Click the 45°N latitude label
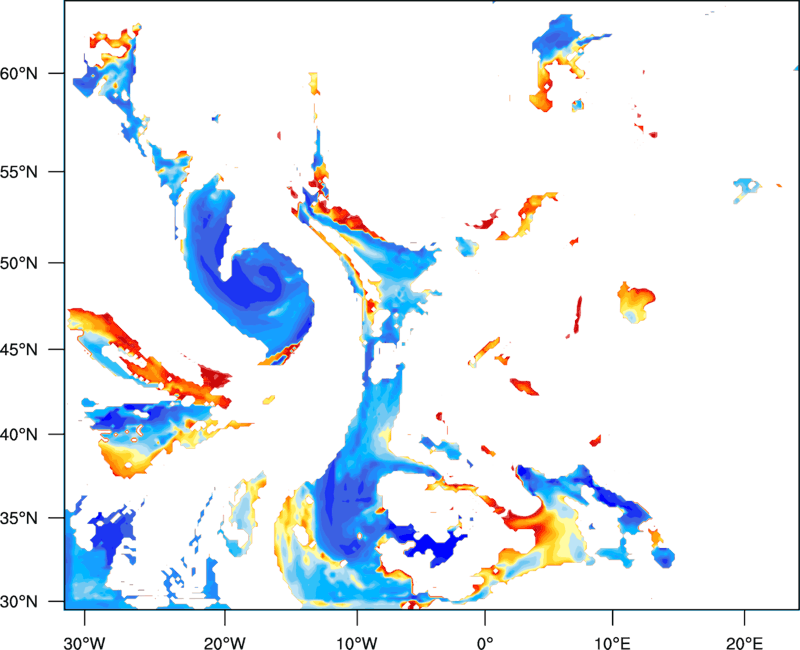Viewport: 800px width, 650px height. pos(19,350)
